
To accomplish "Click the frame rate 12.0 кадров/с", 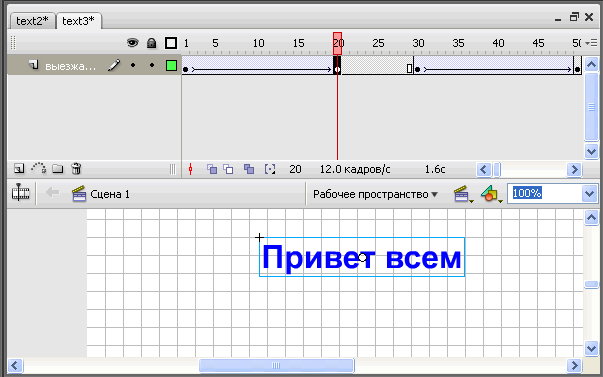I will [355, 169].
